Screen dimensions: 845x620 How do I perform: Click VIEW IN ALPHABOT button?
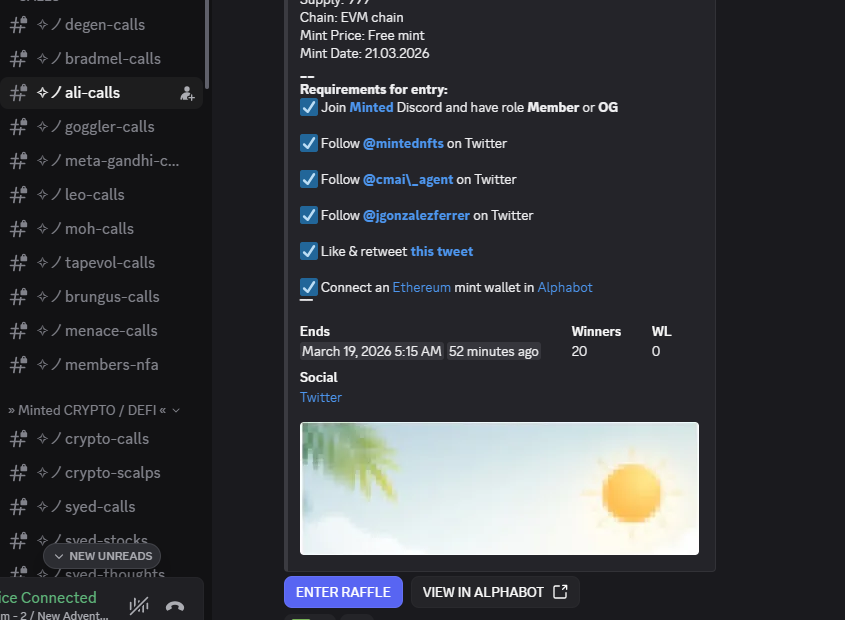point(495,592)
